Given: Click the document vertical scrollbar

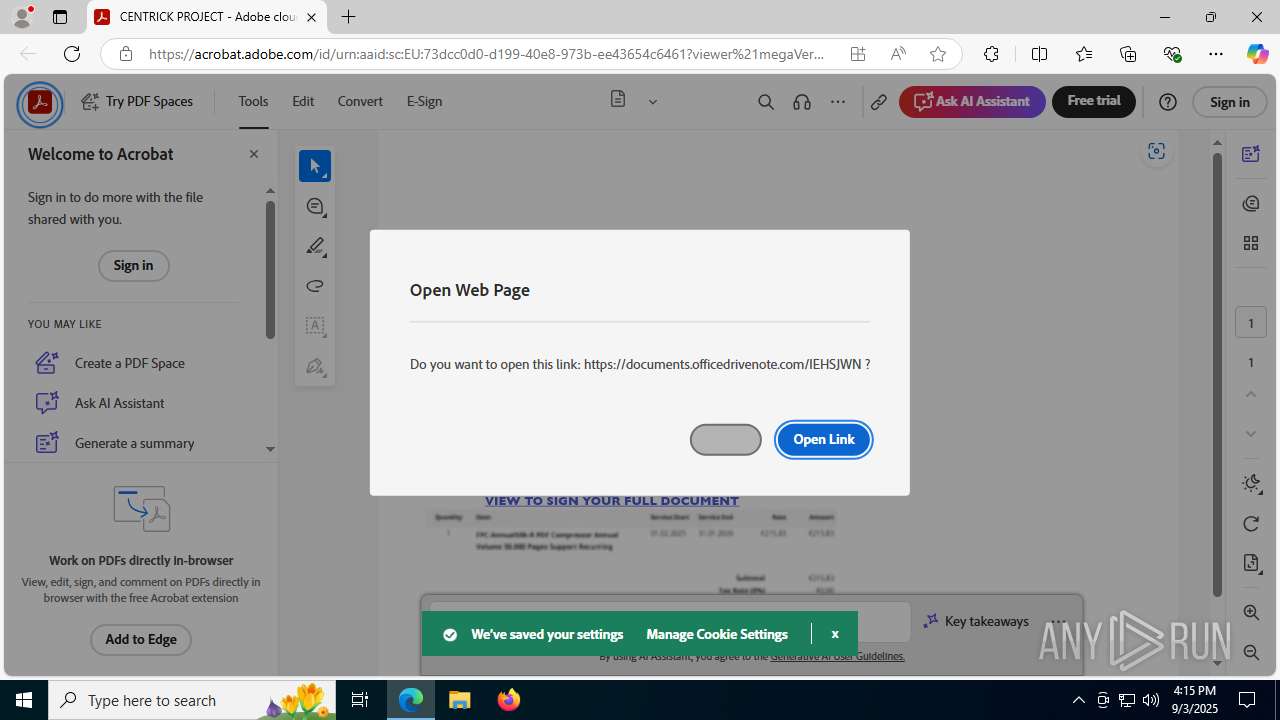Looking at the screenshot, I should [1217, 375].
